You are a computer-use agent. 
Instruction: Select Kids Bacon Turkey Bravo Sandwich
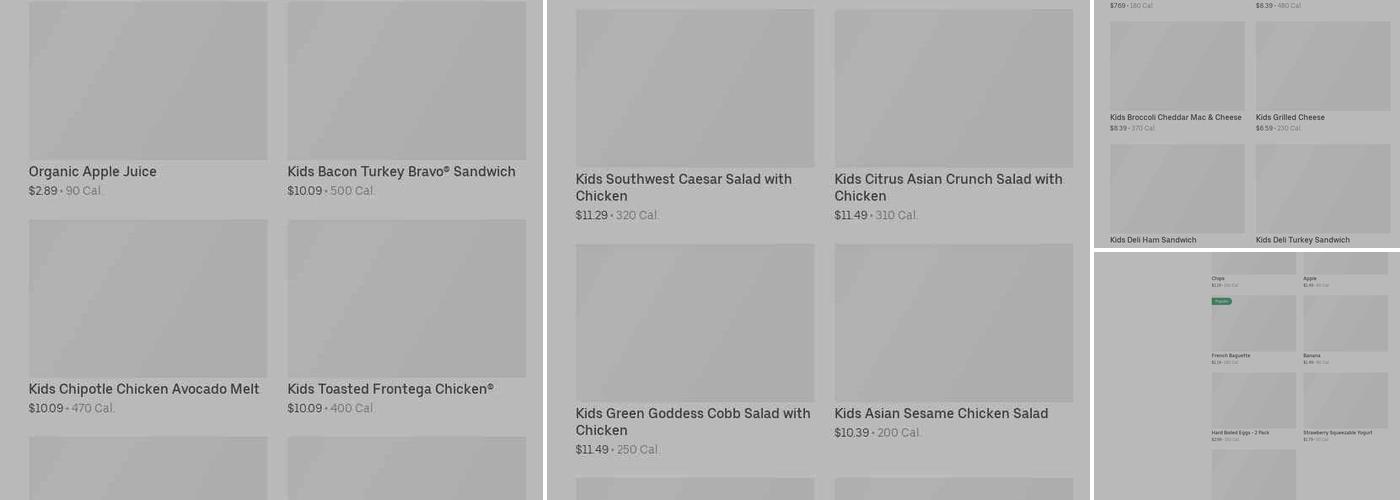tap(401, 172)
